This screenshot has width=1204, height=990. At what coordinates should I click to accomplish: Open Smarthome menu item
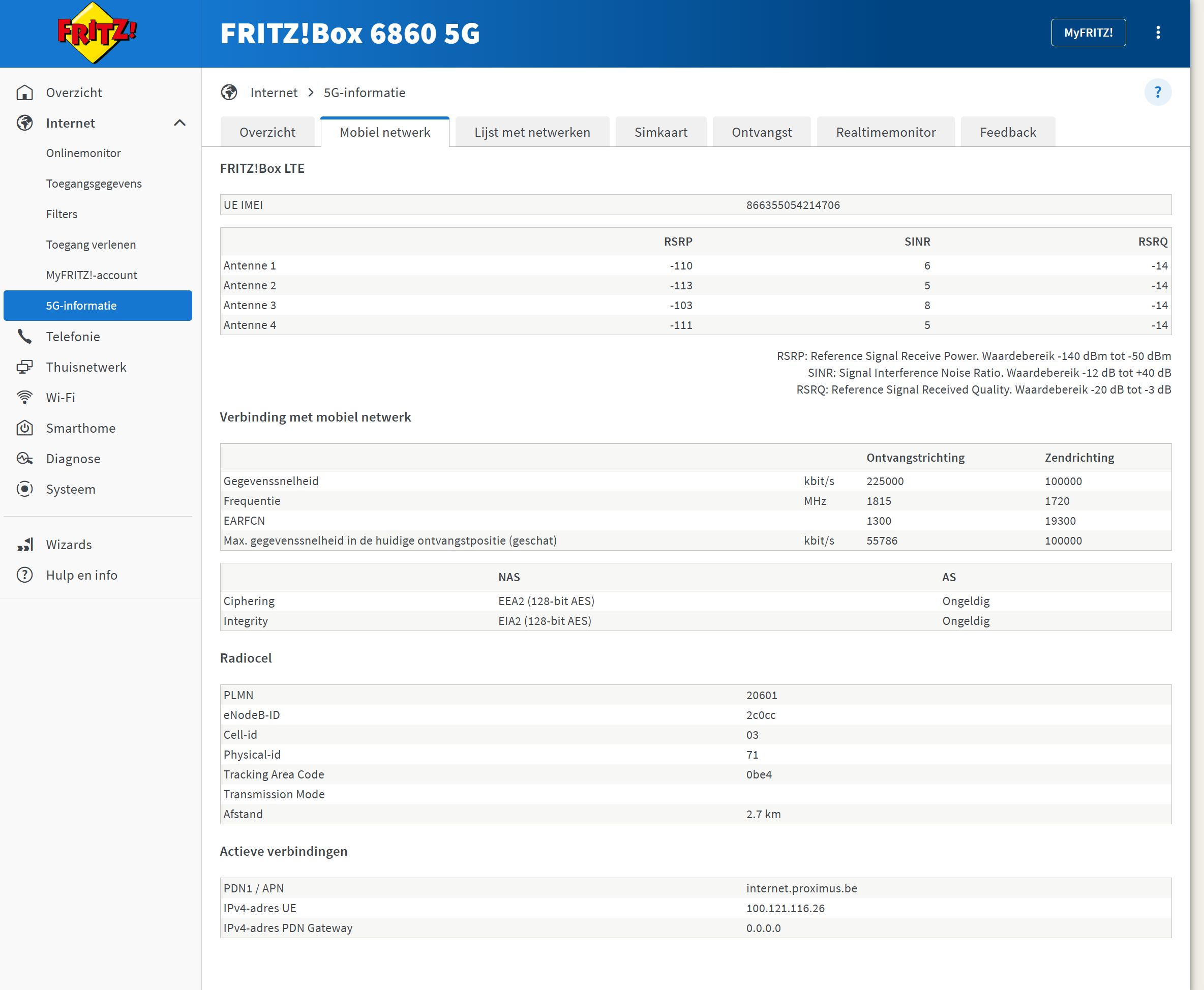tap(81, 428)
